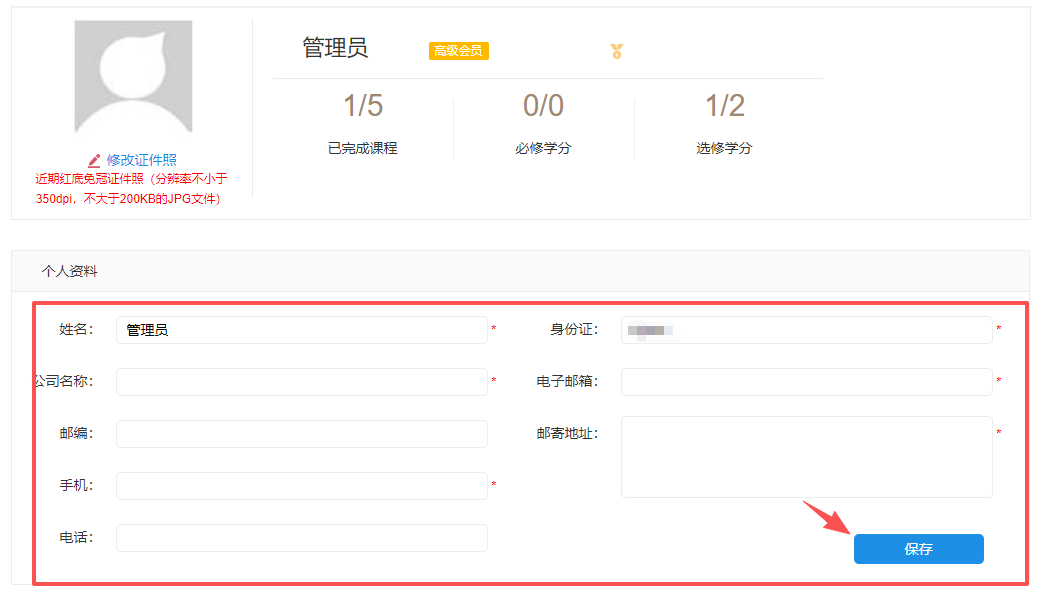
Task: Click the red photo requirements hint text
Action: 131,189
